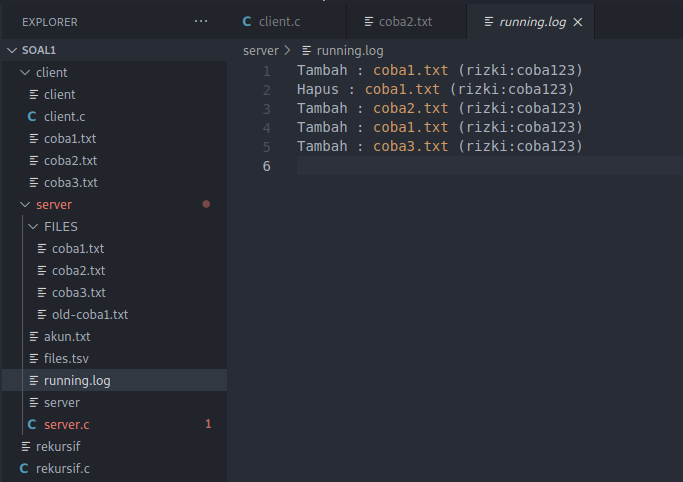Image resolution: width=683 pixels, height=482 pixels.
Task: Click line number 1 in the gutter
Action: 267,71
